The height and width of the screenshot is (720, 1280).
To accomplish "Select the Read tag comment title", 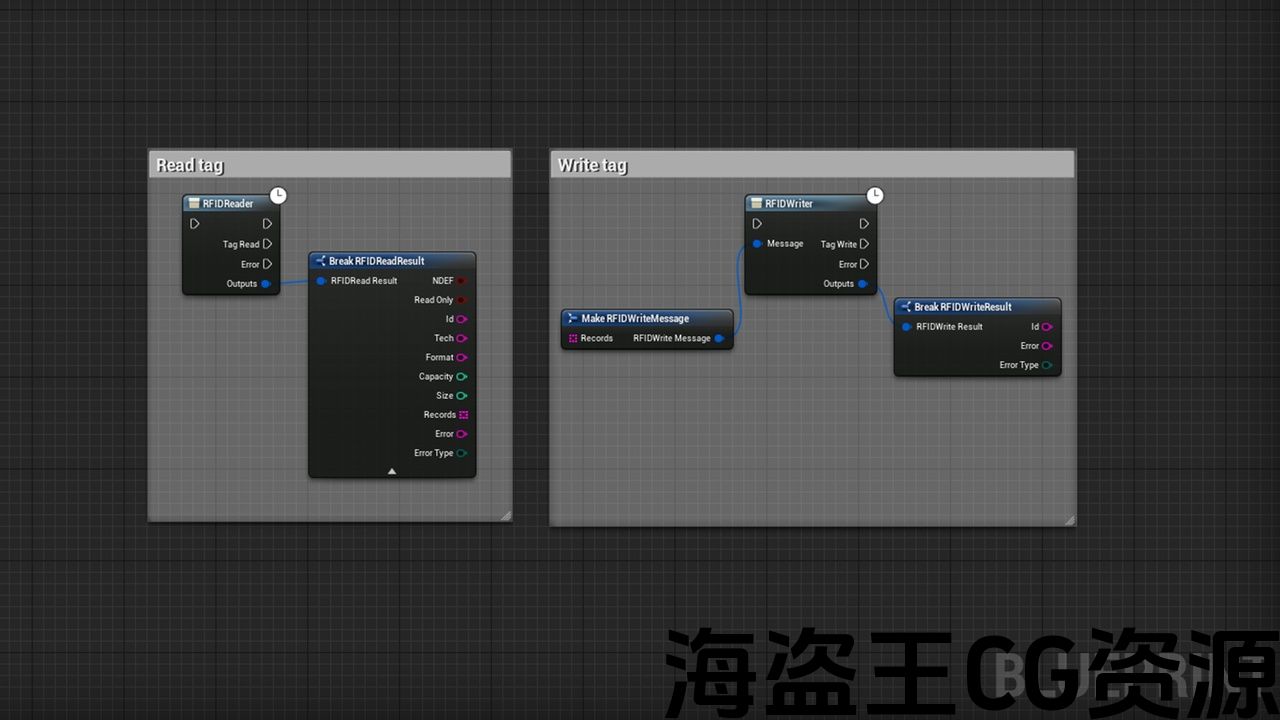I will (190, 165).
